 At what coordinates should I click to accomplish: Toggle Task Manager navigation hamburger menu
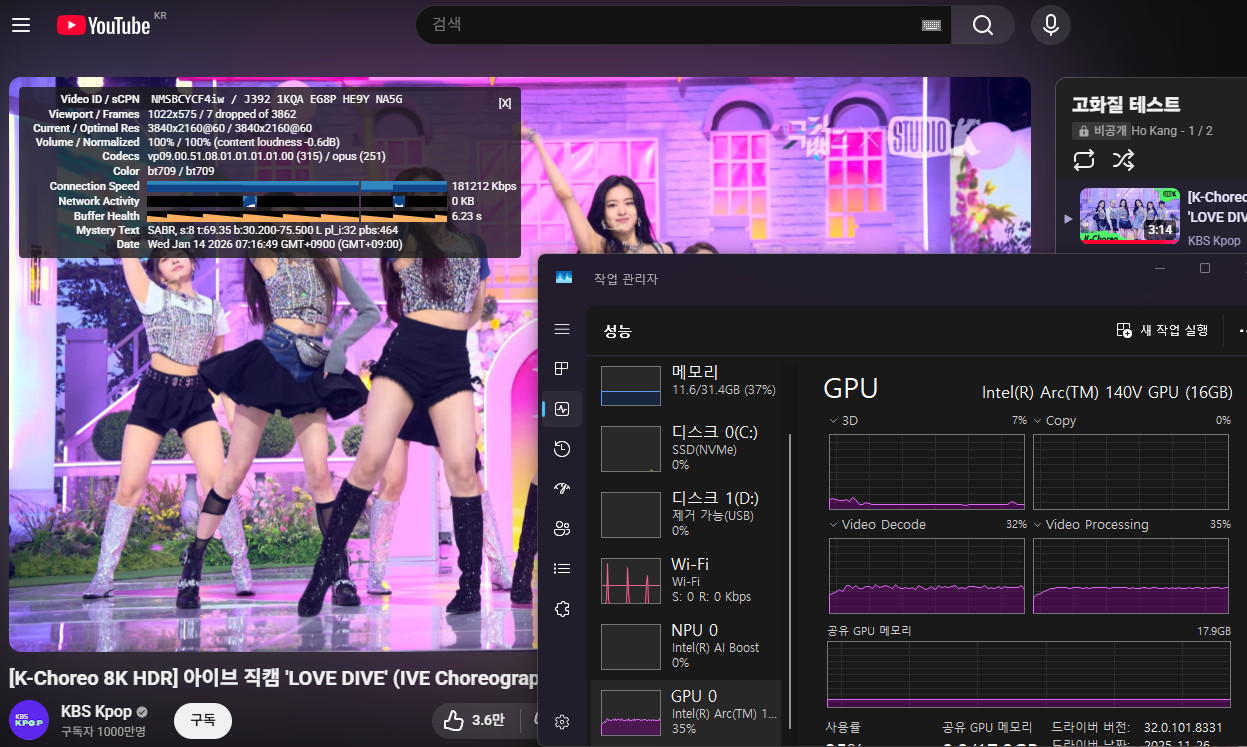pyautogui.click(x=562, y=329)
